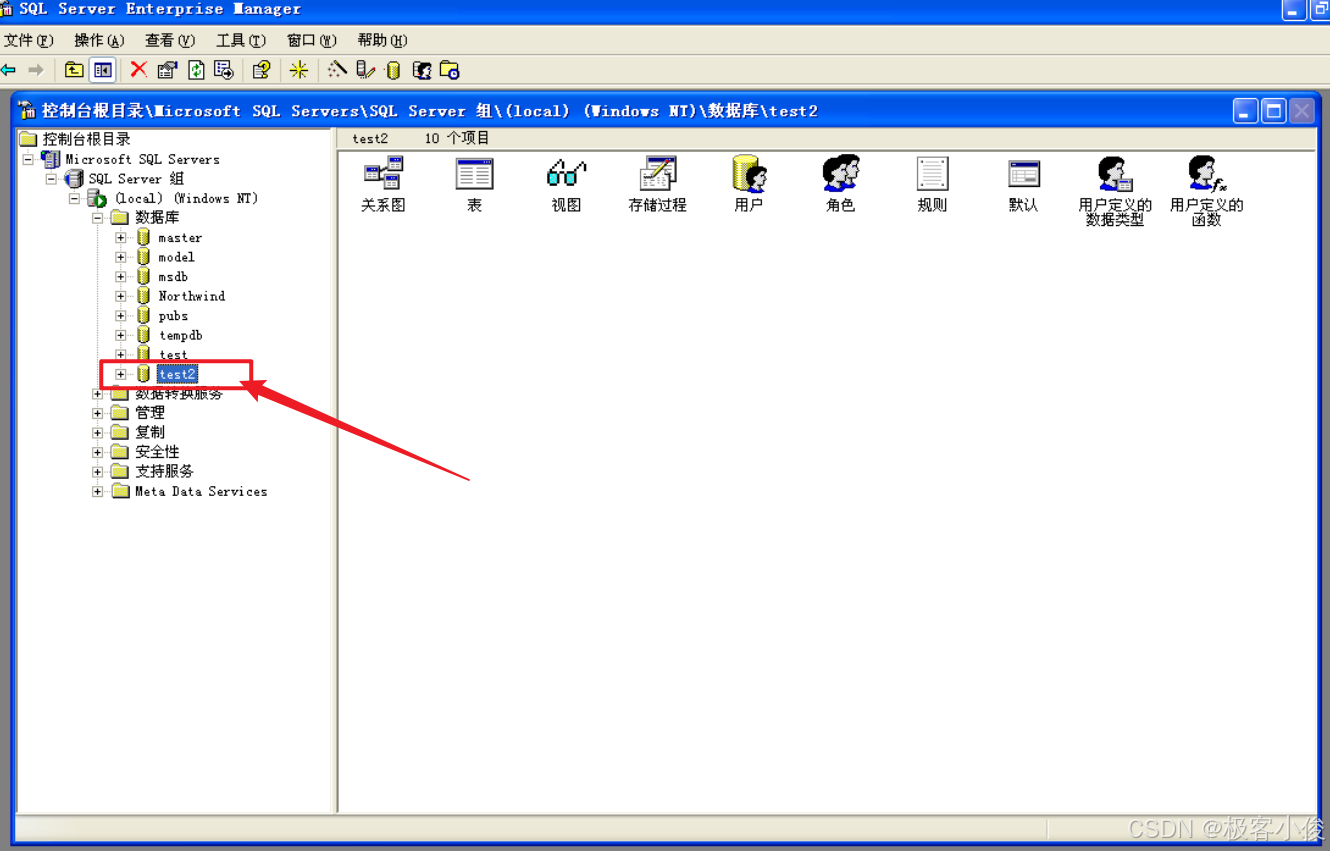Open the 帮助(H) menu

[x=382, y=40]
